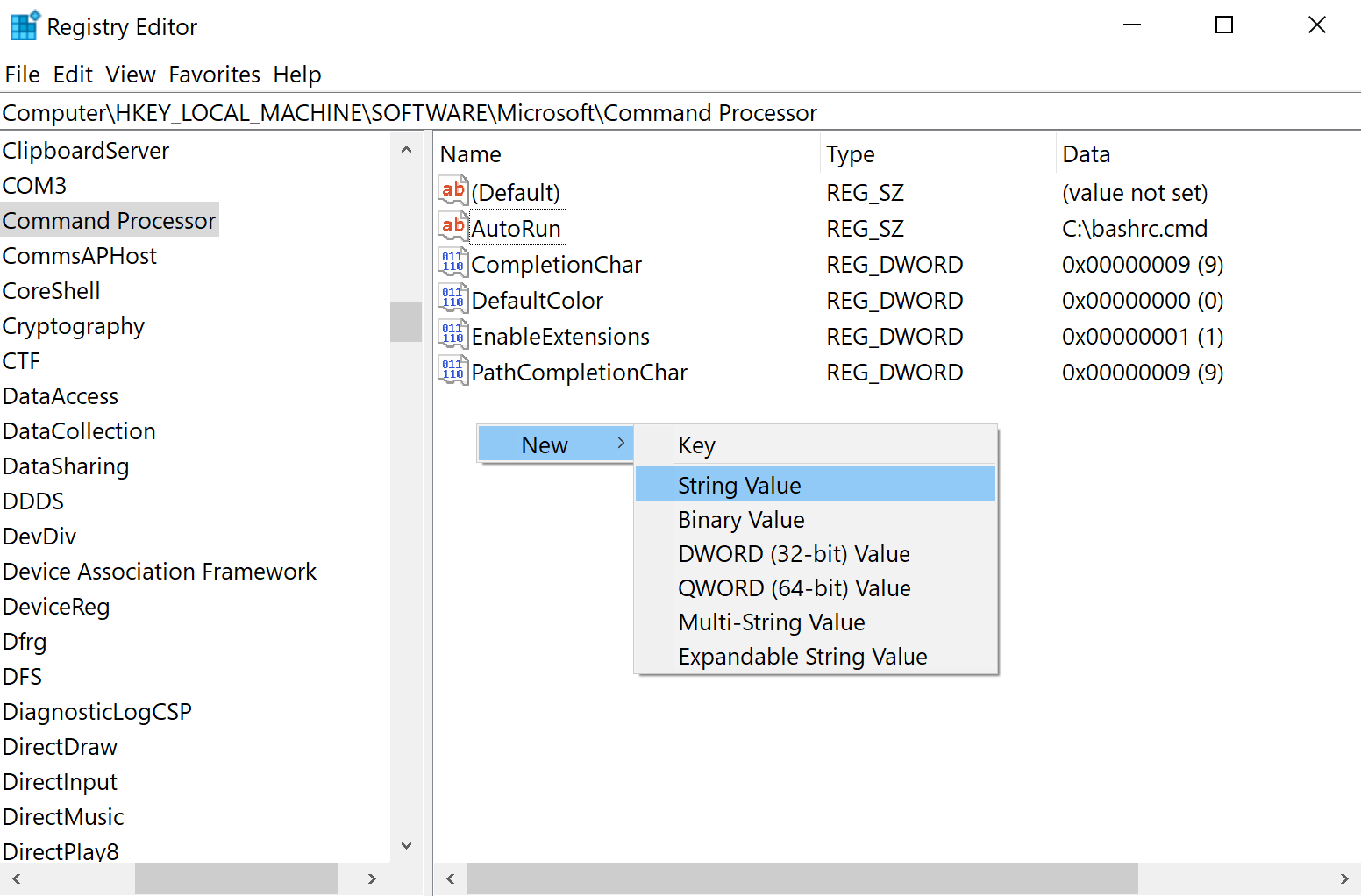Click the PathCompletionChar DWORD icon
This screenshot has height=896, width=1361.
click(x=453, y=371)
